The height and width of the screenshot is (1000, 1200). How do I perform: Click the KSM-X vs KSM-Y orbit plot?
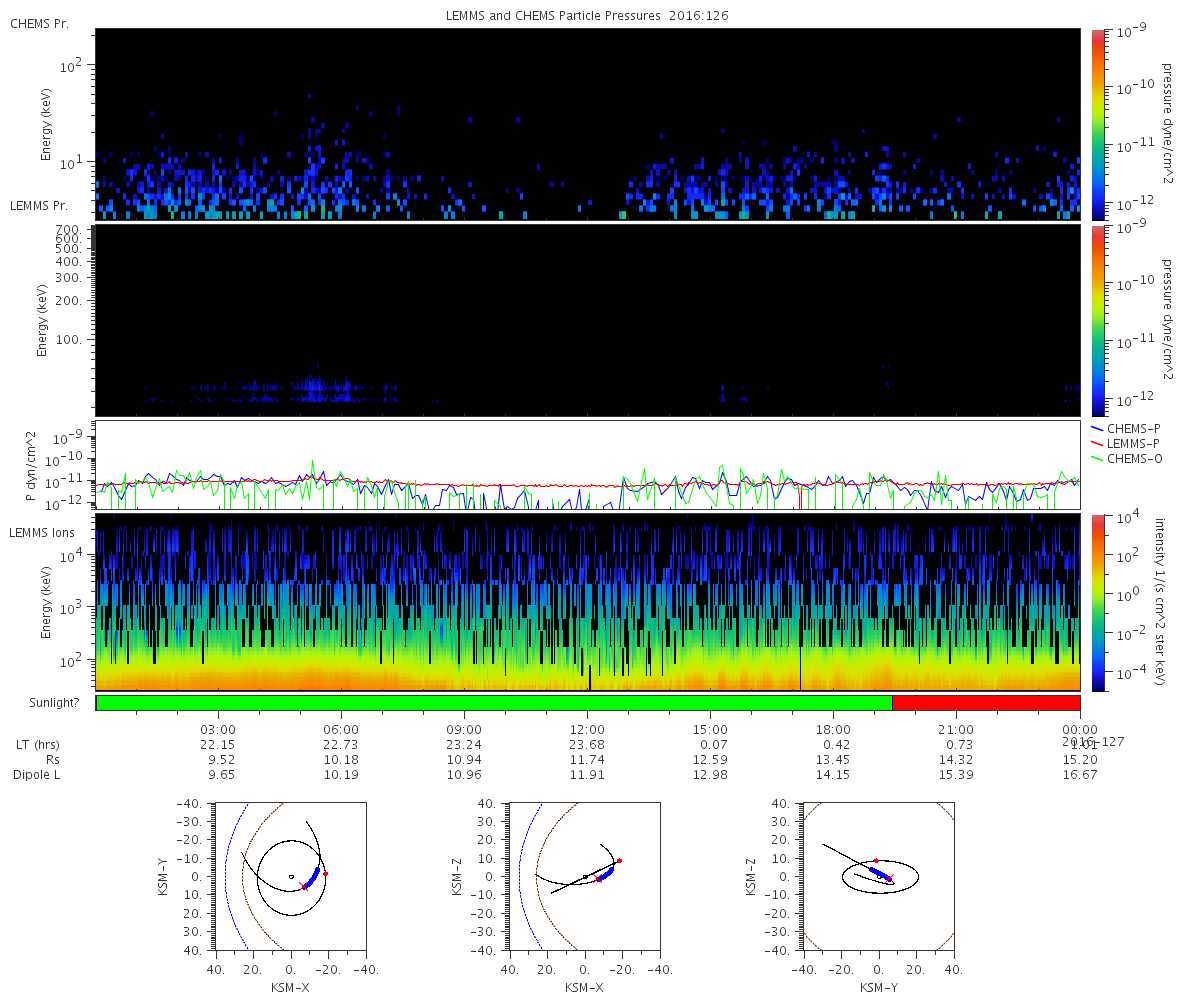tap(290, 876)
